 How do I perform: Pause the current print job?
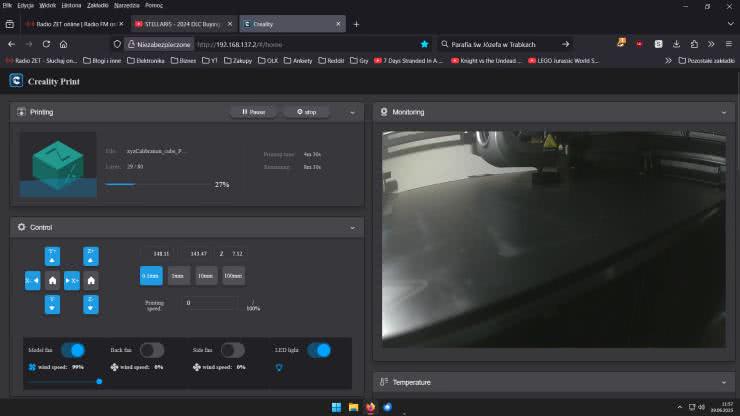point(253,113)
